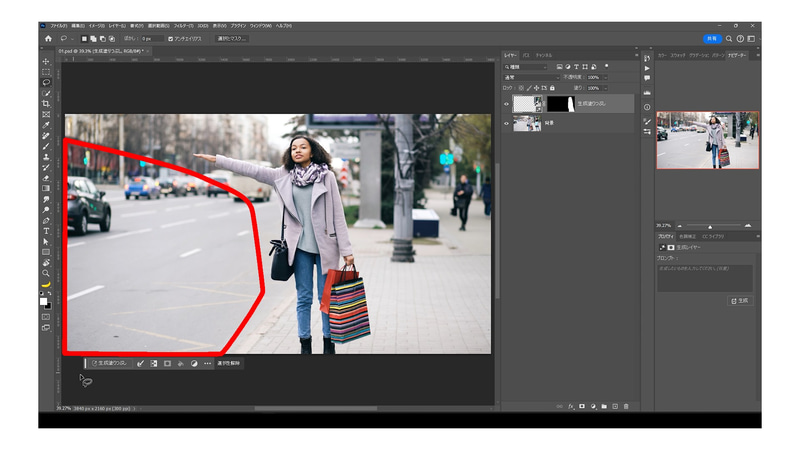Image resolution: width=800 pixels, height=450 pixels.
Task: Open the fill percentage dropdown arrow
Action: tap(606, 88)
